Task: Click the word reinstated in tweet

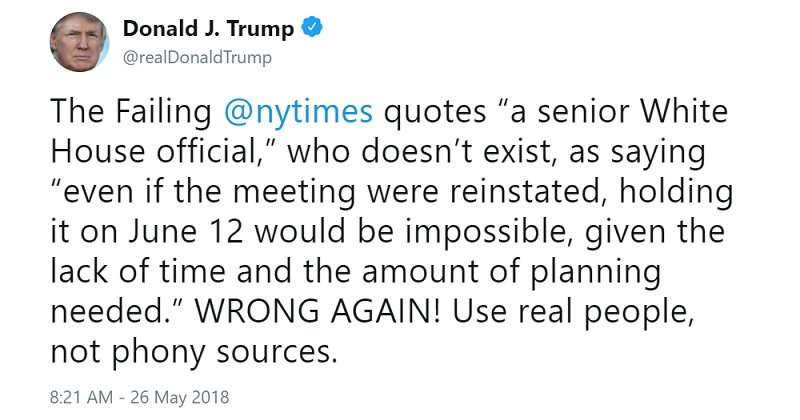Action: 523,191
